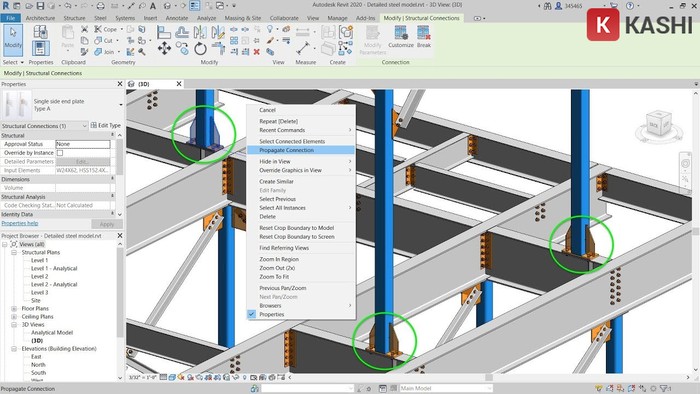Collapse Elevations (Building Elevation) node
The width and height of the screenshot is (700, 394).
(14, 348)
